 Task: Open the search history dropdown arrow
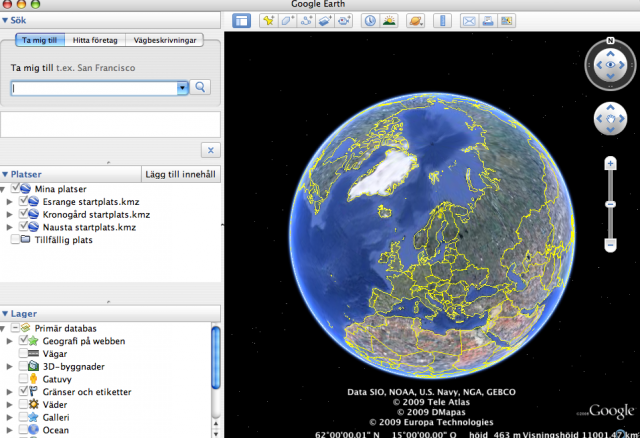[182, 88]
